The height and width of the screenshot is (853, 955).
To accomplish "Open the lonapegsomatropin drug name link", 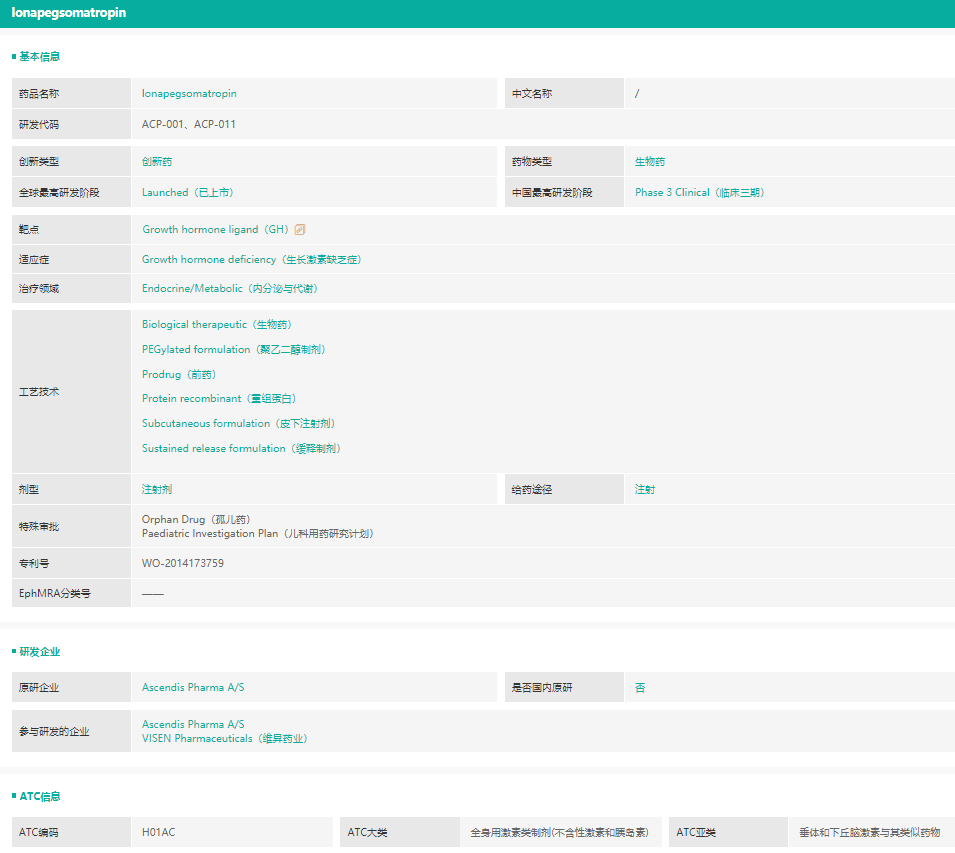I will pos(189,93).
